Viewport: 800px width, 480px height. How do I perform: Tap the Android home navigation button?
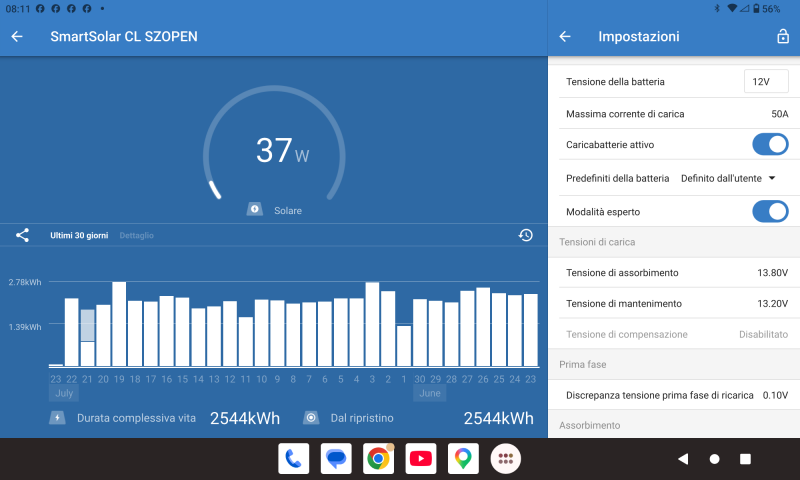click(x=714, y=459)
